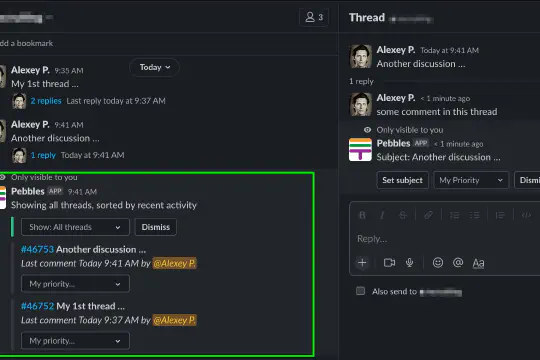Open thread link #46752
The image size is (540, 360).
[x=37, y=306]
